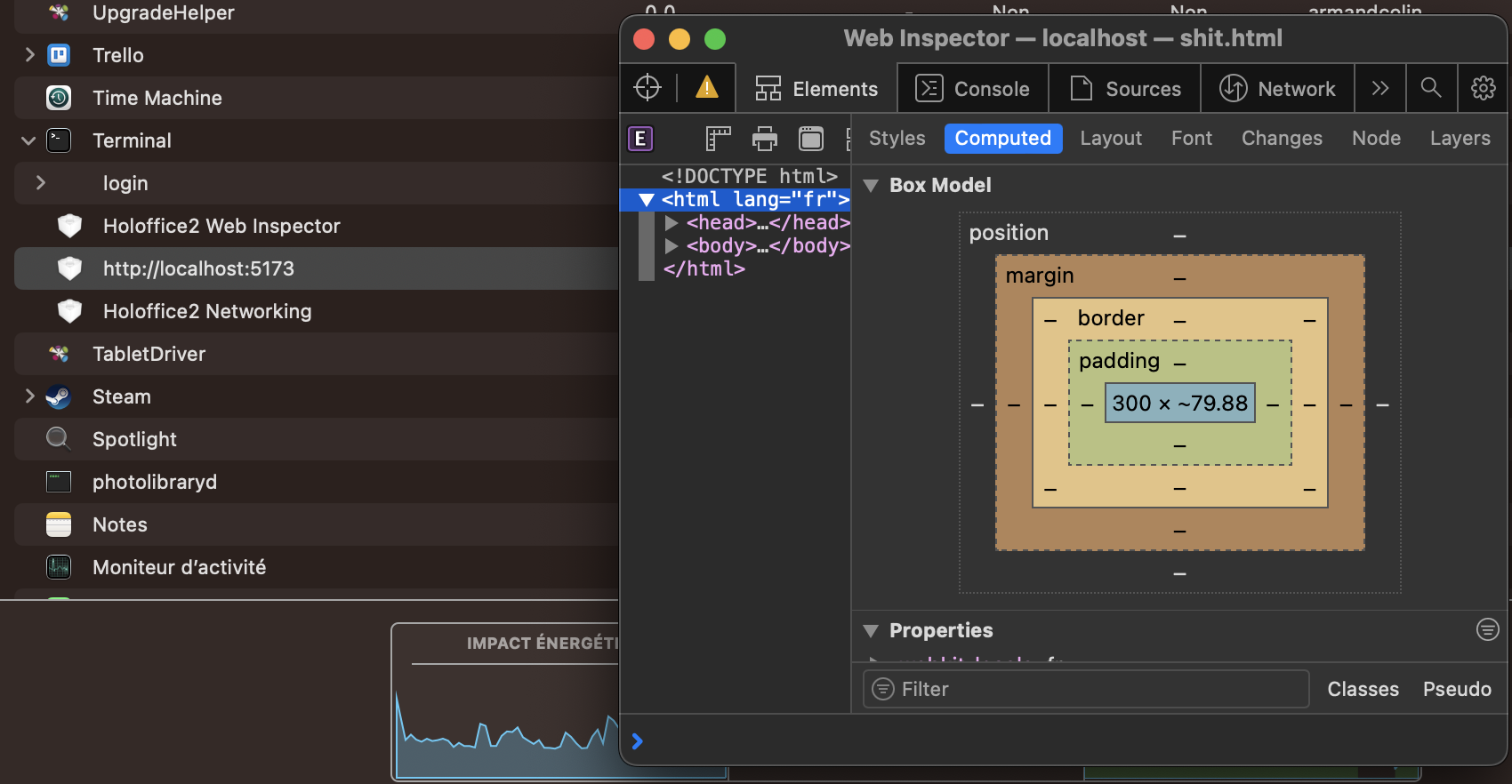Collapse the html lang="fr" node
This screenshot has height=784, width=1512.
[647, 200]
